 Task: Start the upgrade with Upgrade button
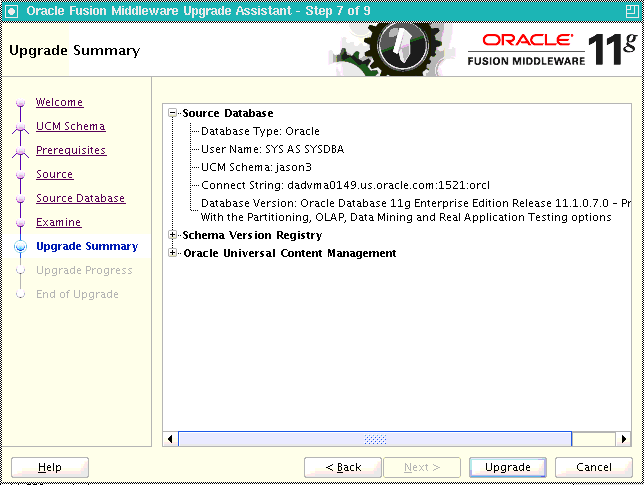[508, 467]
